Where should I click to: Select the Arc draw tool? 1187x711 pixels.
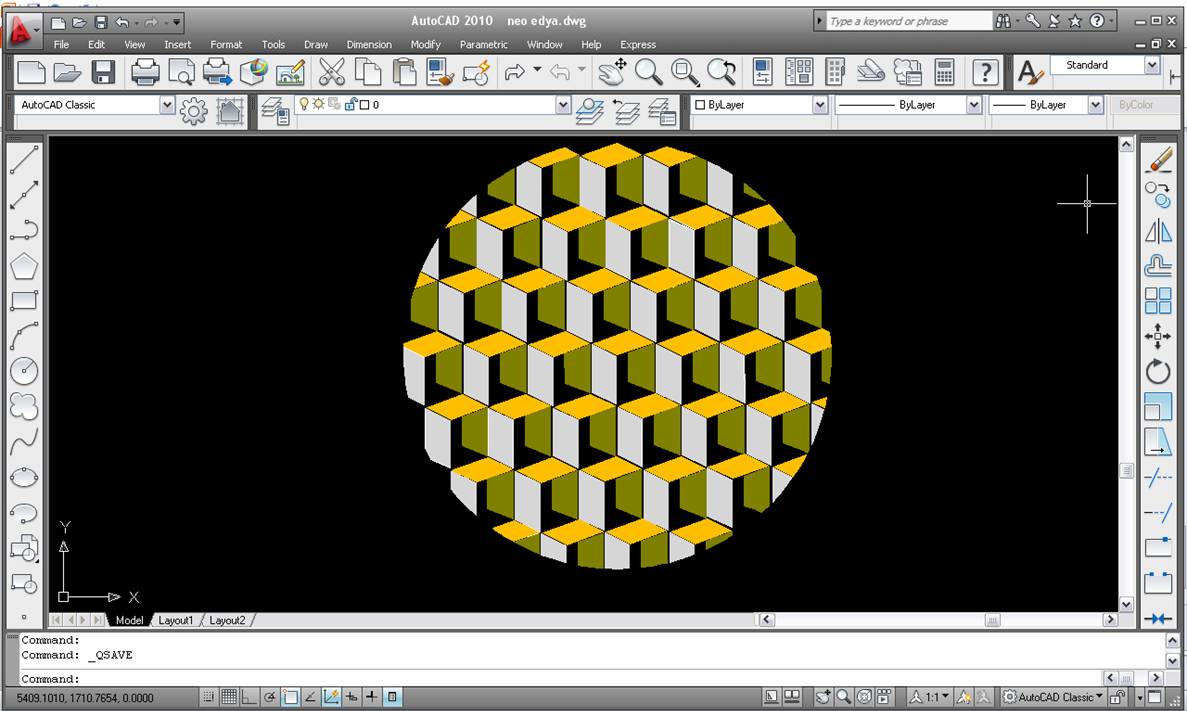[23, 335]
